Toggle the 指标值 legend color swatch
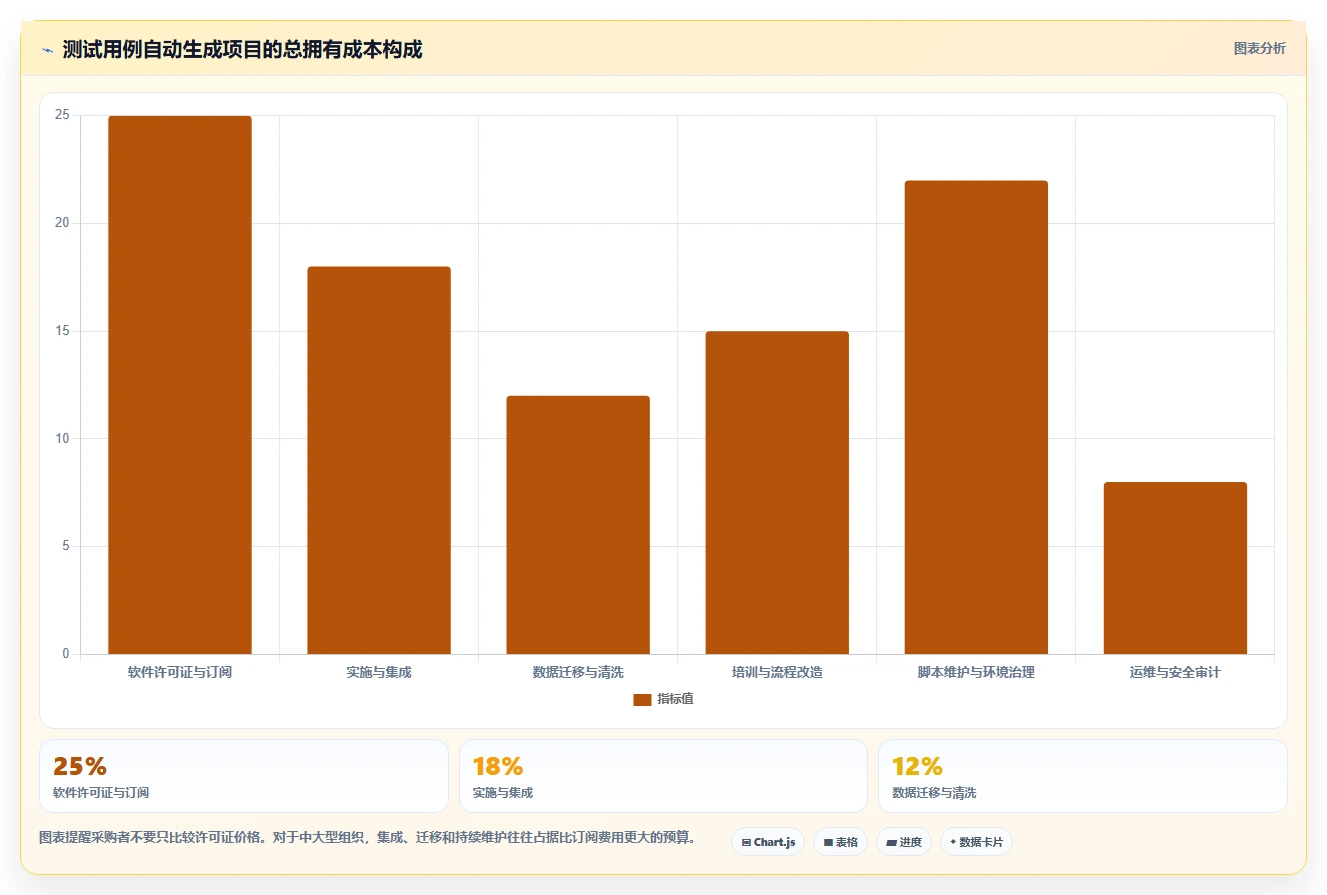The width and height of the screenshot is (1327, 895). pos(642,700)
